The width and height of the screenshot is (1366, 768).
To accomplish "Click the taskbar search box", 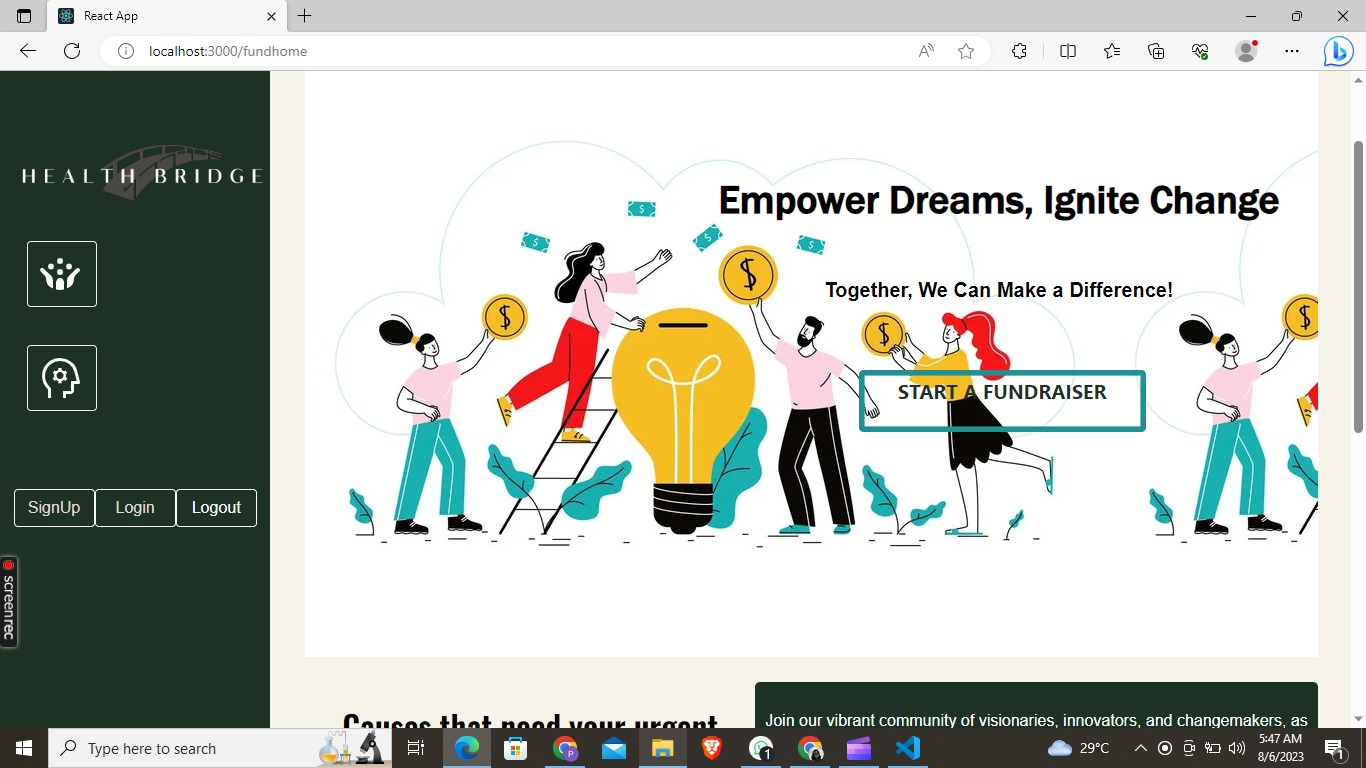I will point(219,748).
